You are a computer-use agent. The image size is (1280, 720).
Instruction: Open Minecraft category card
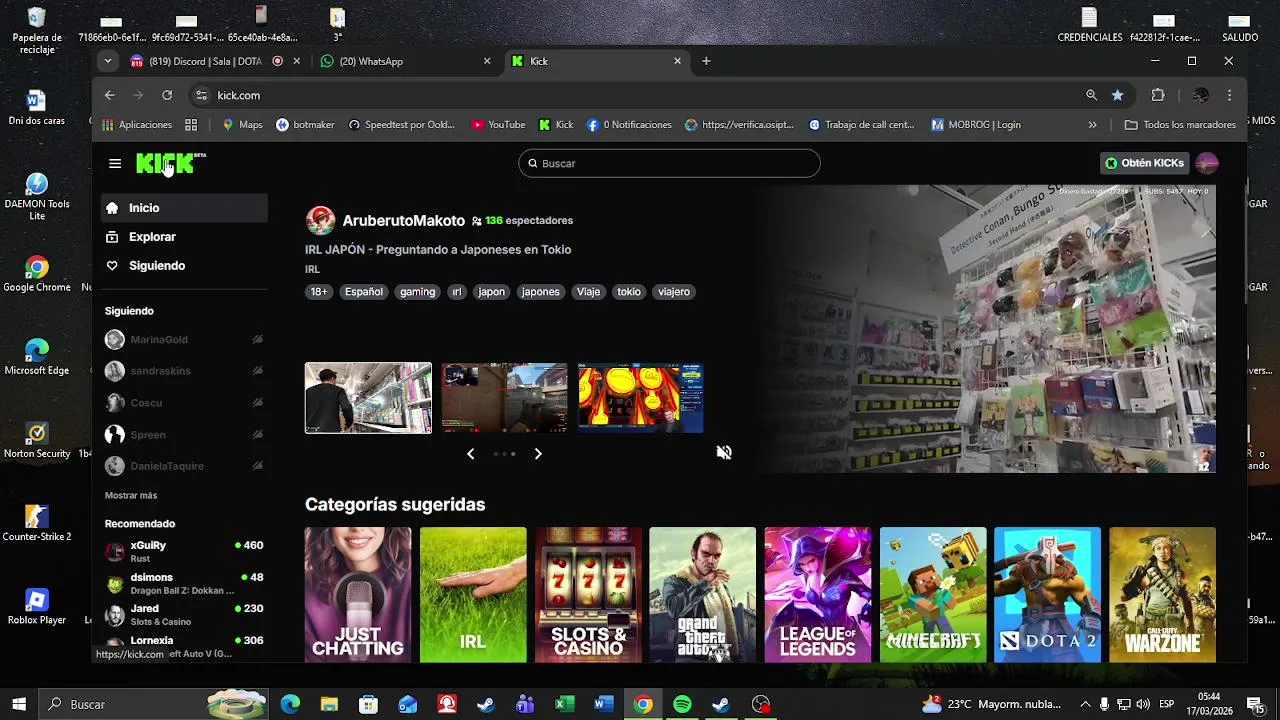pyautogui.click(x=933, y=595)
